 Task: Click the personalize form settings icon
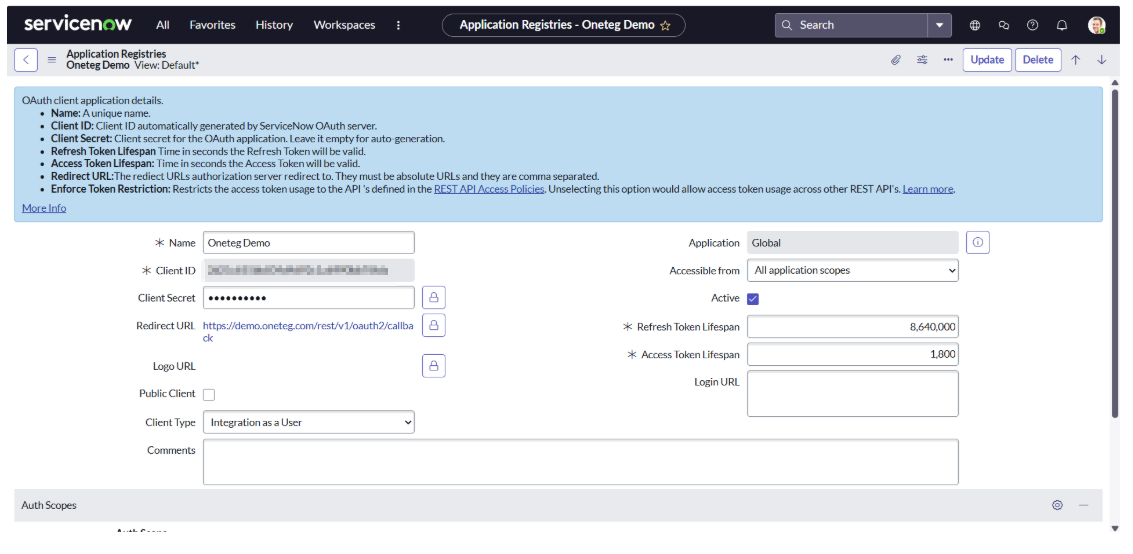(x=922, y=60)
